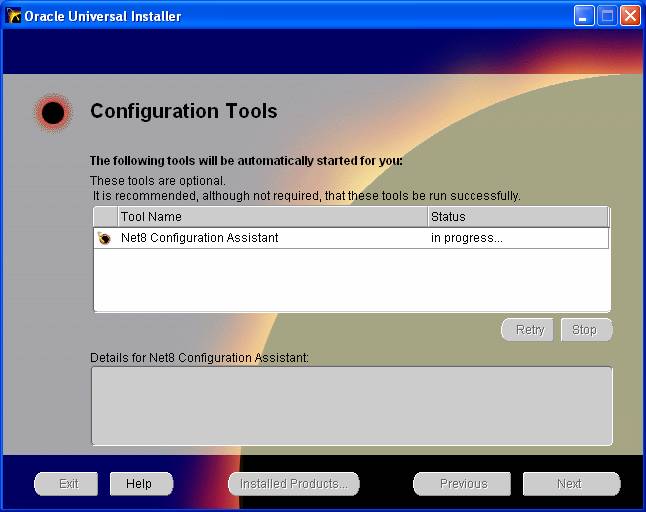The width and height of the screenshot is (646, 512).
Task: Go back with the Previous button
Action: click(x=462, y=484)
